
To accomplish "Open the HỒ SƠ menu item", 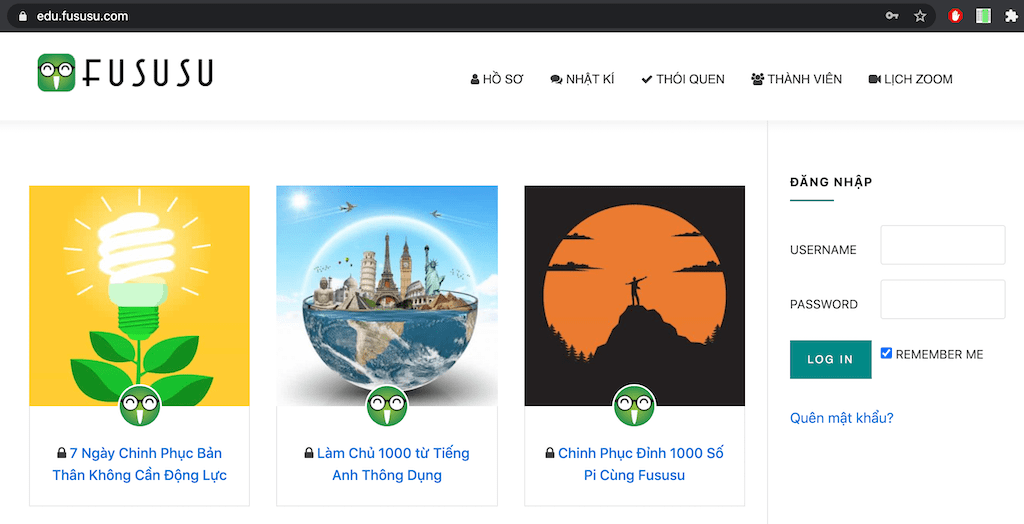I will (497, 79).
